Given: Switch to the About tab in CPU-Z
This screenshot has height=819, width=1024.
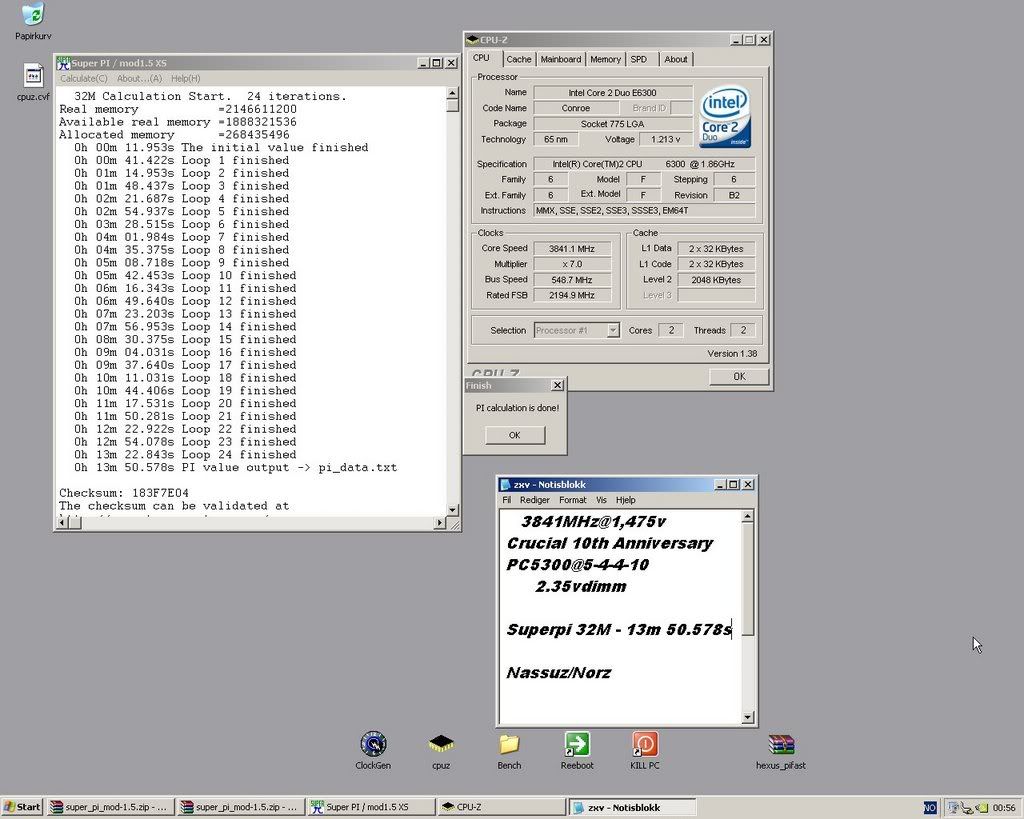Looking at the screenshot, I should coord(675,59).
